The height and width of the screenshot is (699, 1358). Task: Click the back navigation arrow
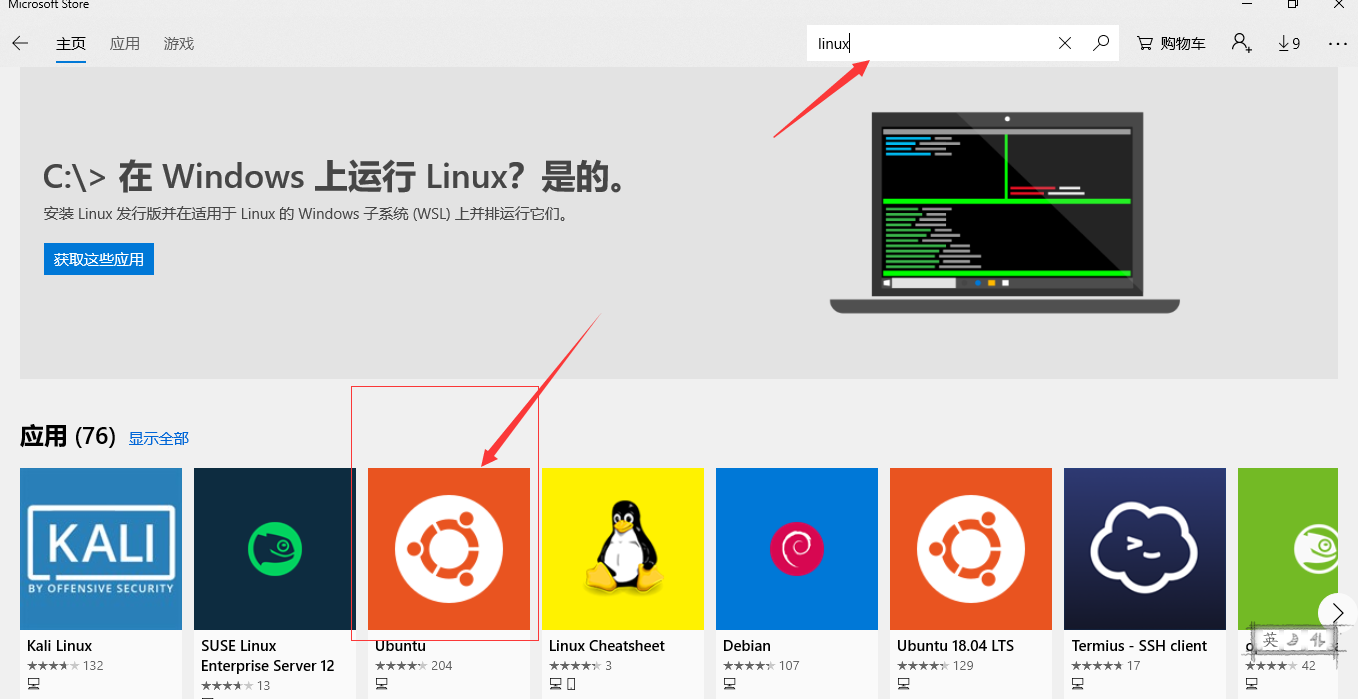coord(20,42)
